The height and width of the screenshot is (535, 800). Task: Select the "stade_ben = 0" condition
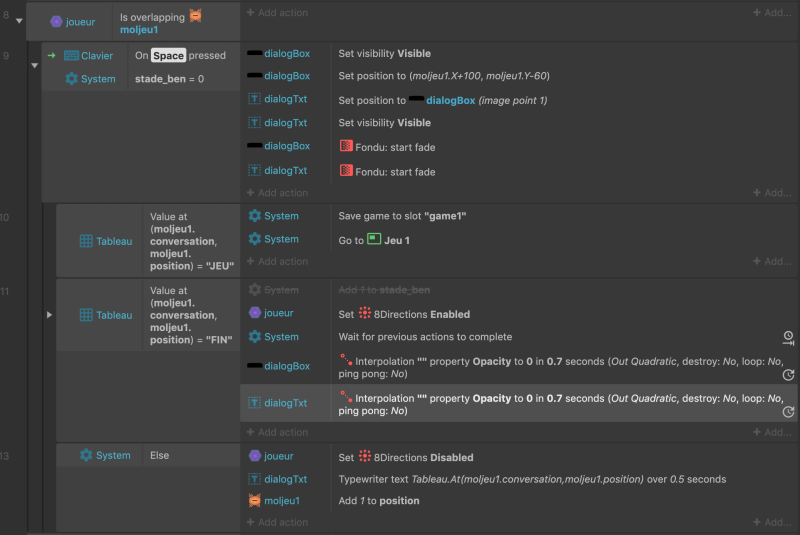pos(169,79)
